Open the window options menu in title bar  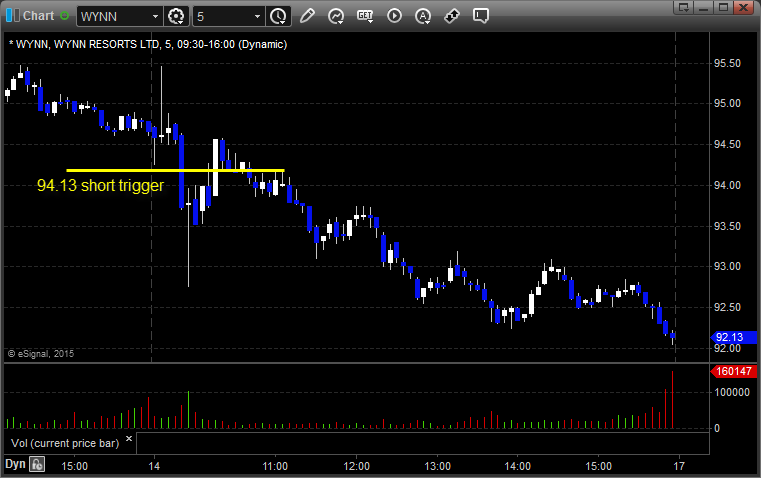click(x=684, y=7)
